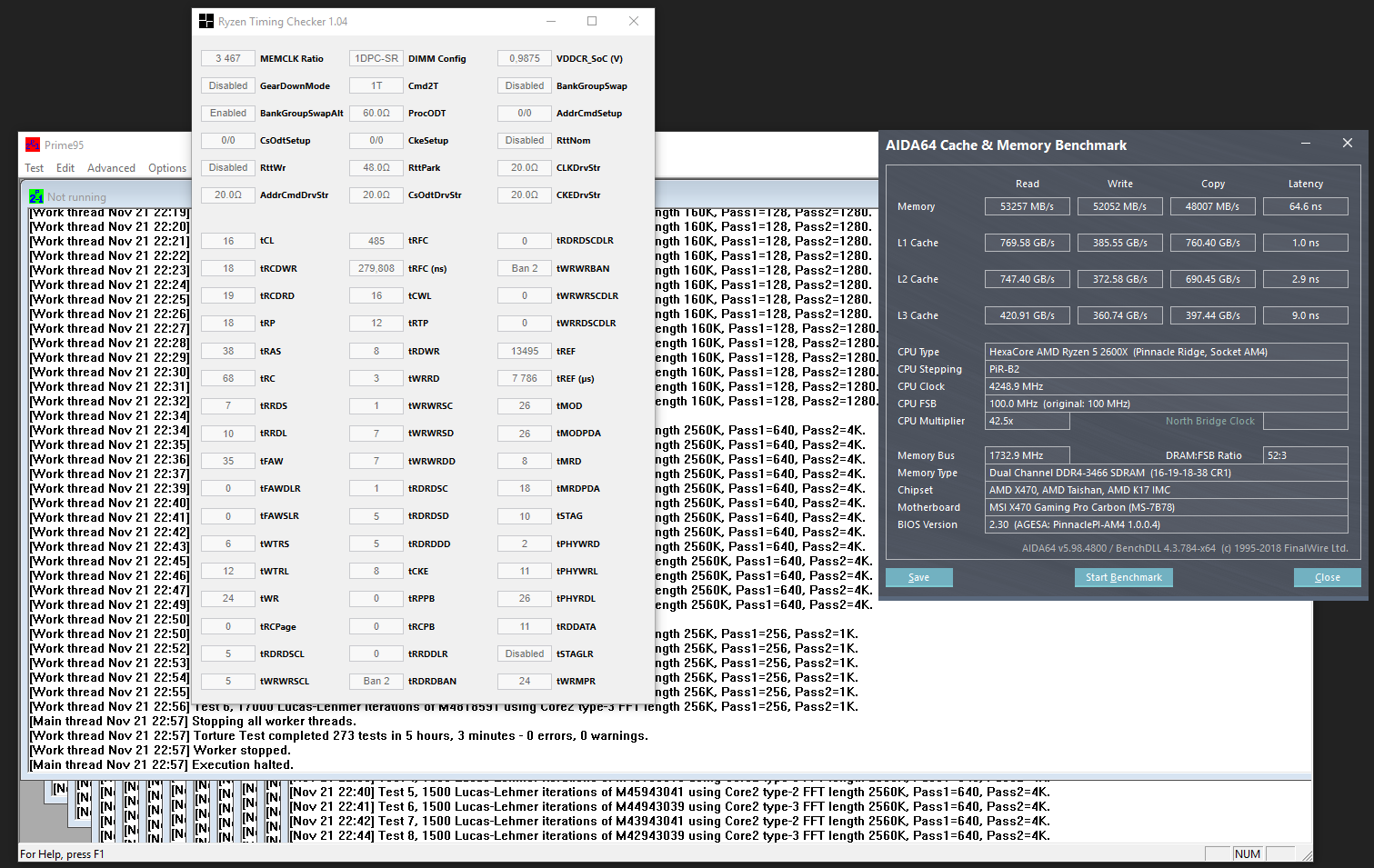
Task: Click Start Benchmark in AIDA64
Action: tap(1124, 577)
